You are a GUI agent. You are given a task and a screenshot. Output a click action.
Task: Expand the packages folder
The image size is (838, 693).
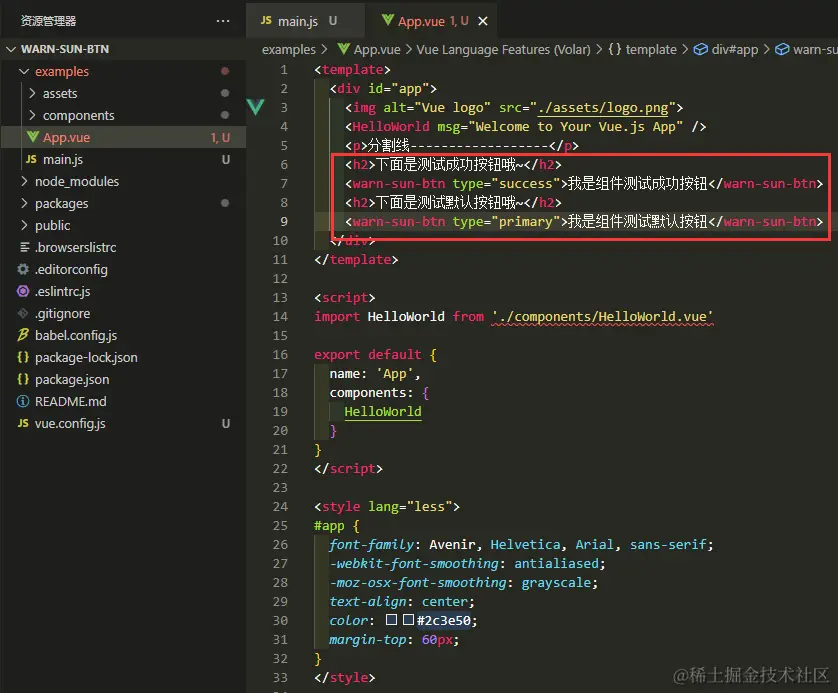[24, 203]
